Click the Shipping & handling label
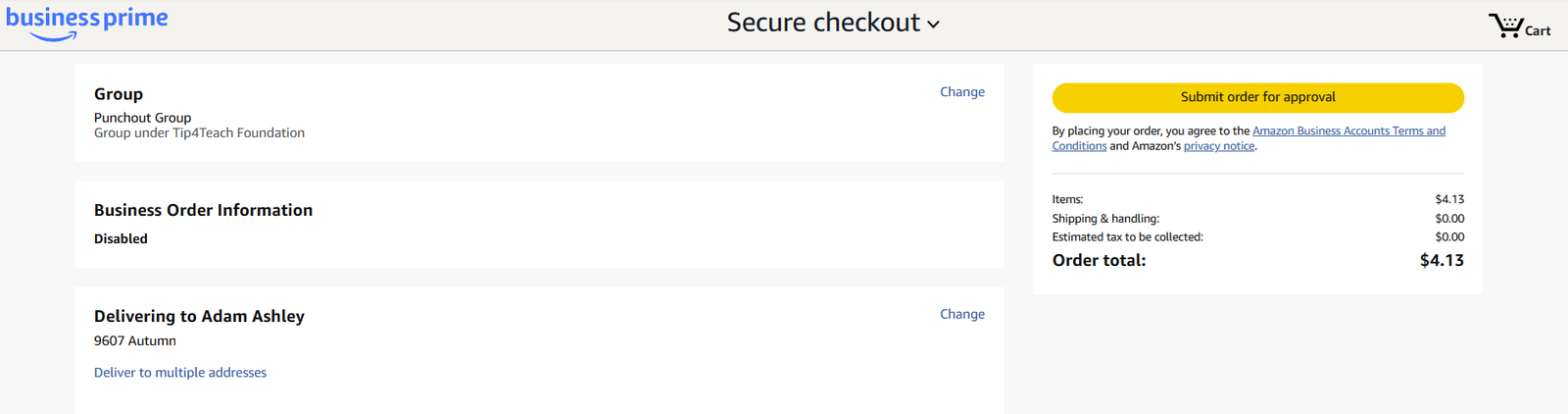Image resolution: width=1568 pixels, height=414 pixels. (1105, 219)
